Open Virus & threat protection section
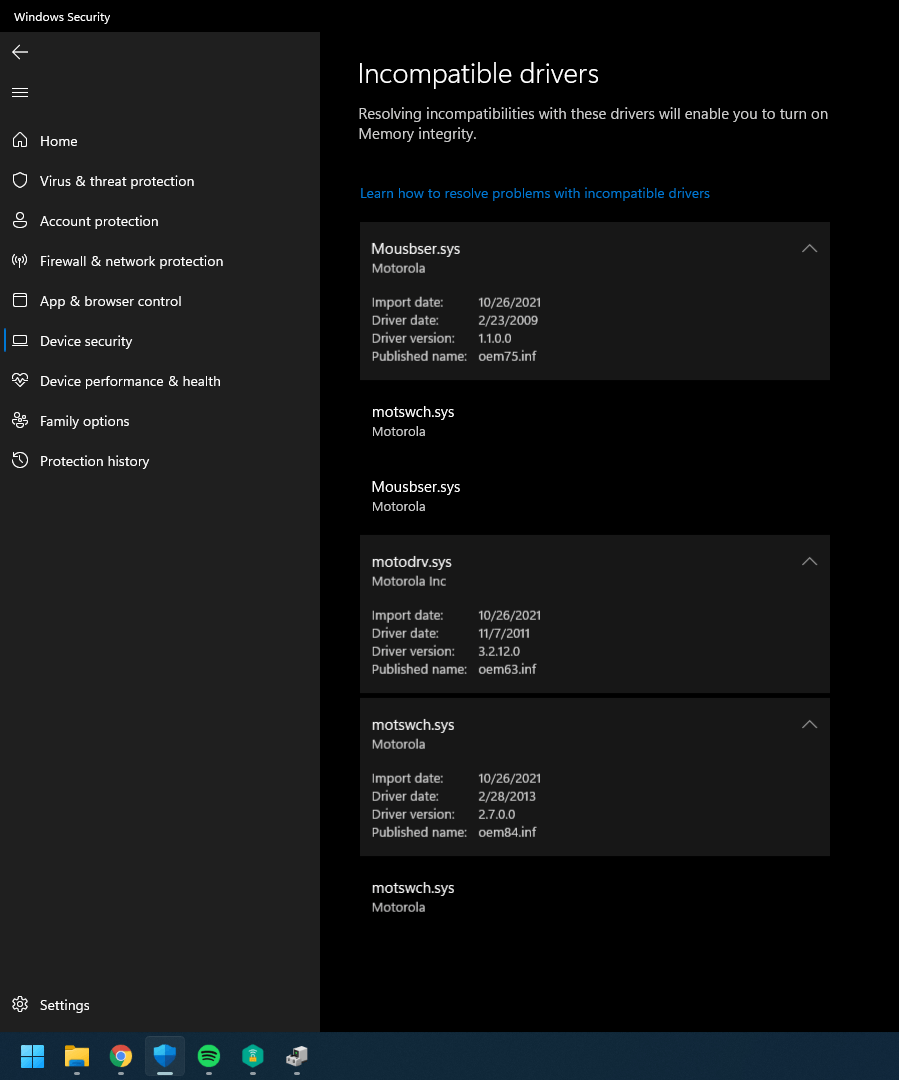The width and height of the screenshot is (899, 1080). pyautogui.click(x=117, y=181)
